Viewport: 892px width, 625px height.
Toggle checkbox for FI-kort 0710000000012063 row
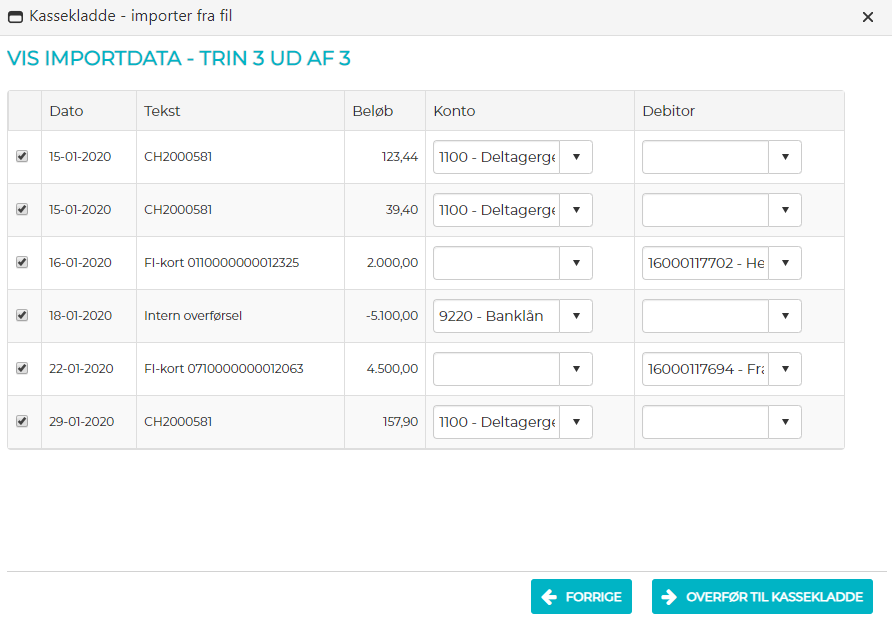tap(22, 369)
